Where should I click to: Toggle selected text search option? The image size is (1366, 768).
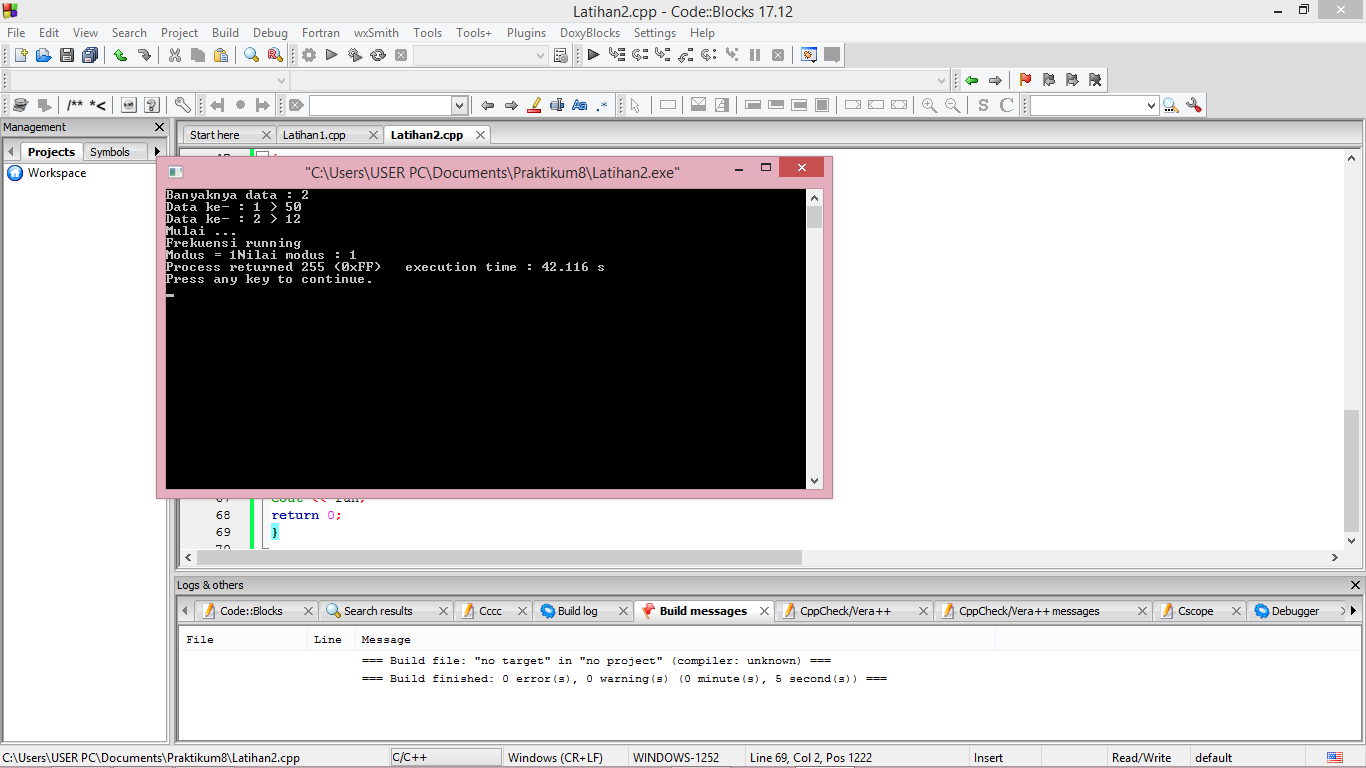tap(557, 105)
